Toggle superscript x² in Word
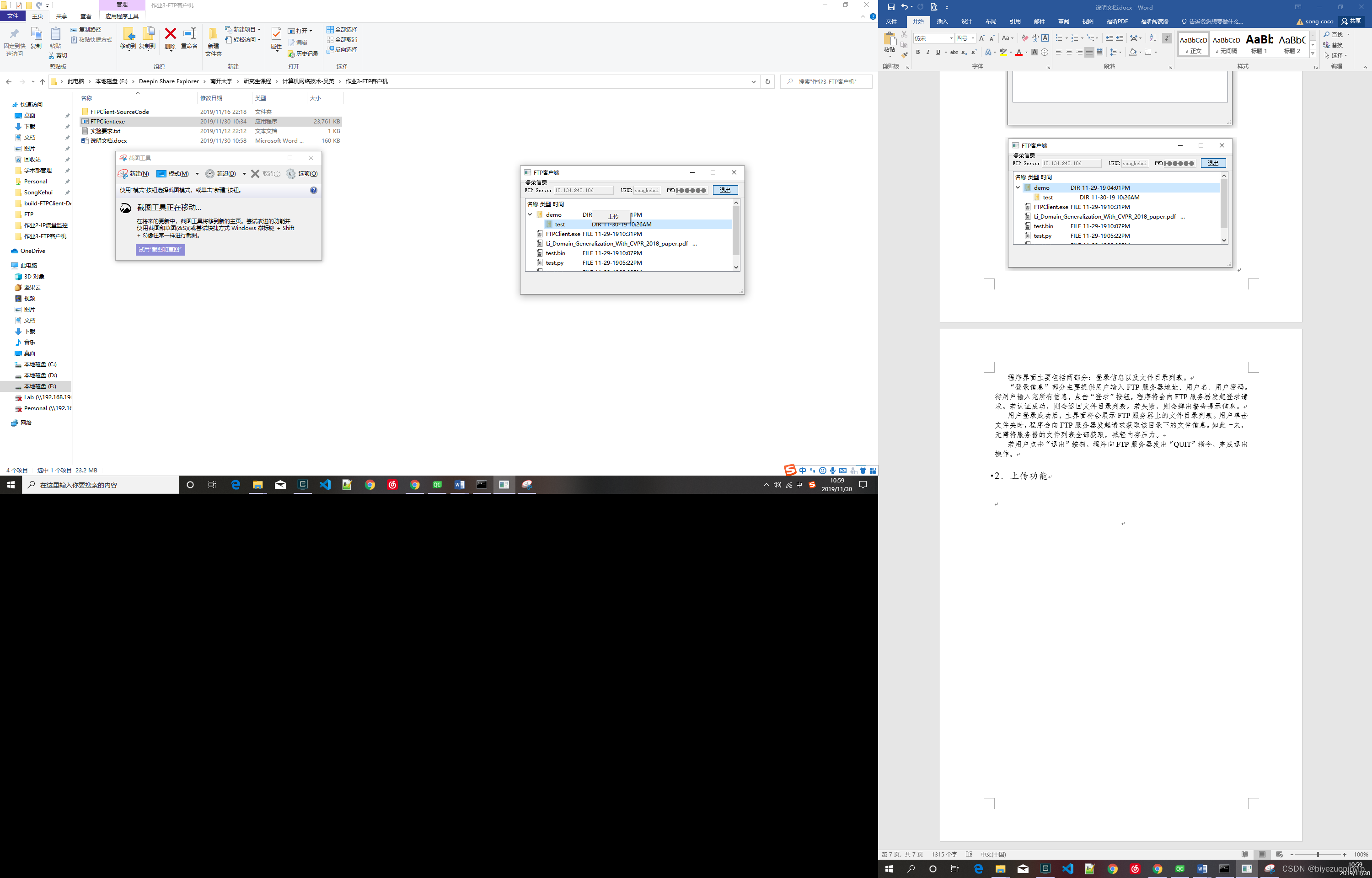Viewport: 1372px width, 878px height. (x=974, y=52)
